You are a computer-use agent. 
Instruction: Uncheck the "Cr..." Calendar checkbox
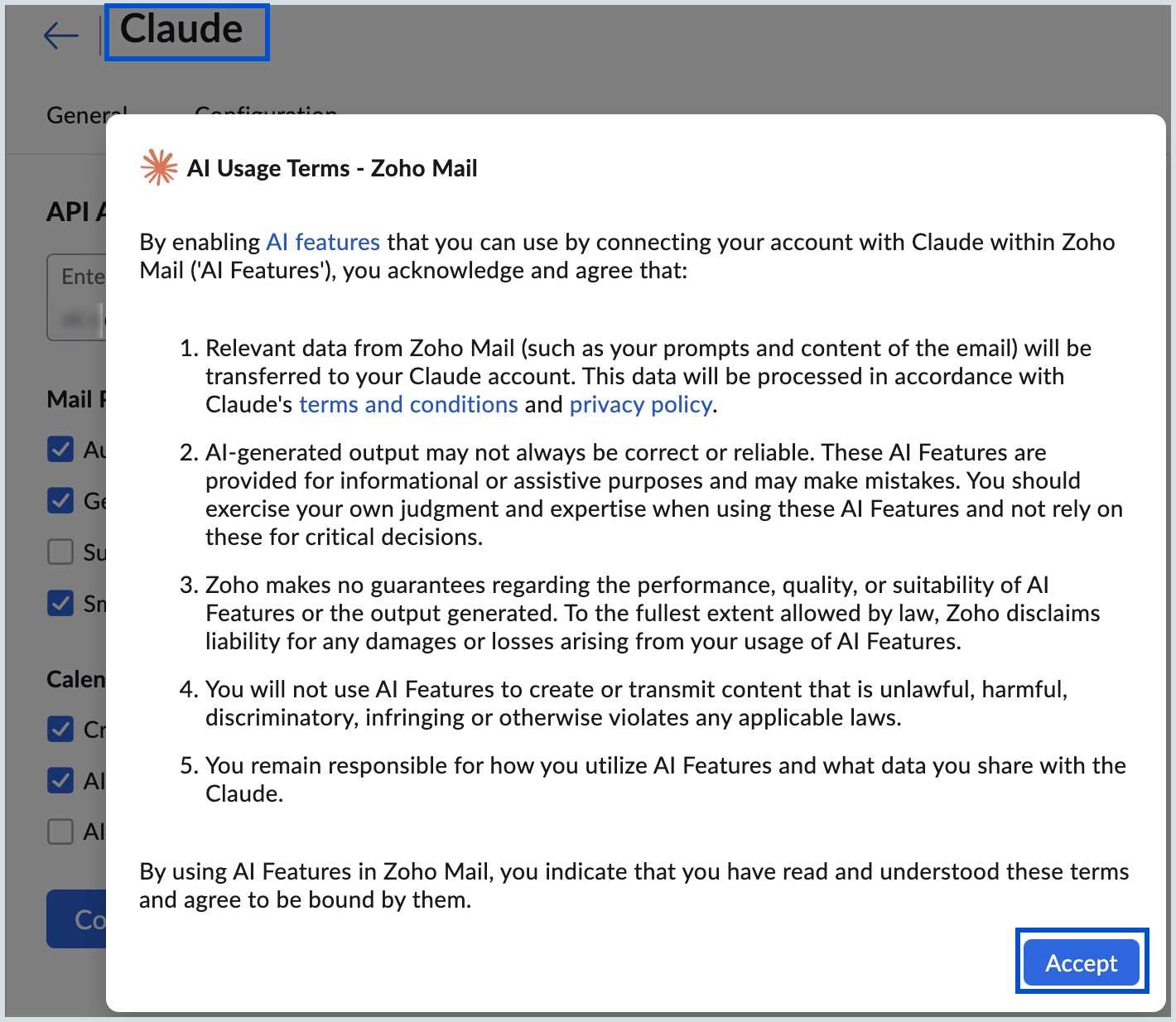pos(60,729)
